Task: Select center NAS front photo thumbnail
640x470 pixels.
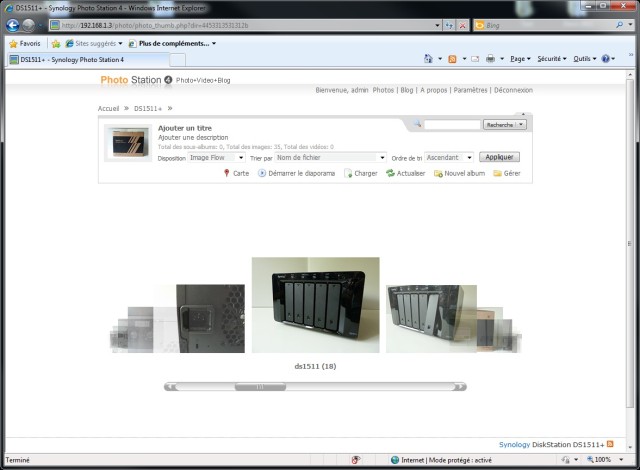Action: coord(316,305)
